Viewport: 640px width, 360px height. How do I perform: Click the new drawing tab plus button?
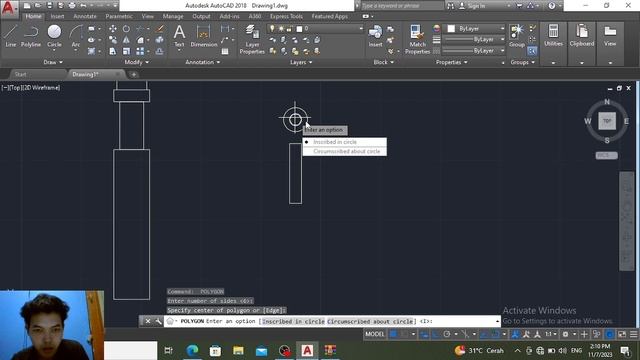133,74
